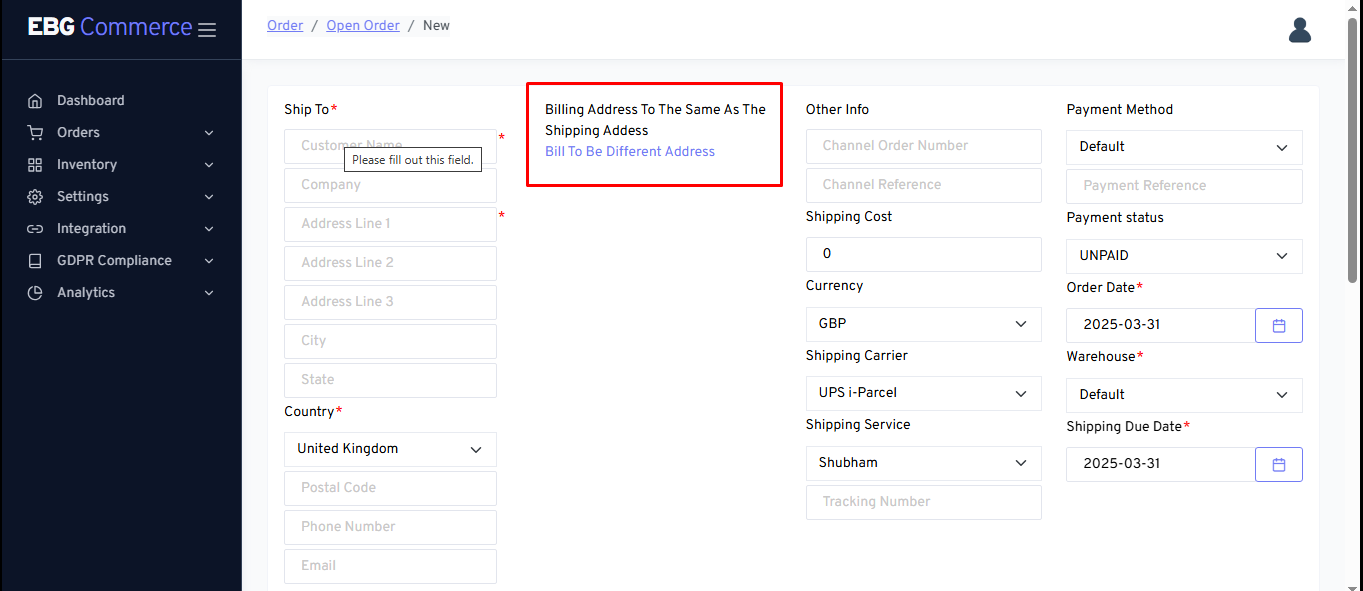Open the user profile icon

tap(1299, 31)
